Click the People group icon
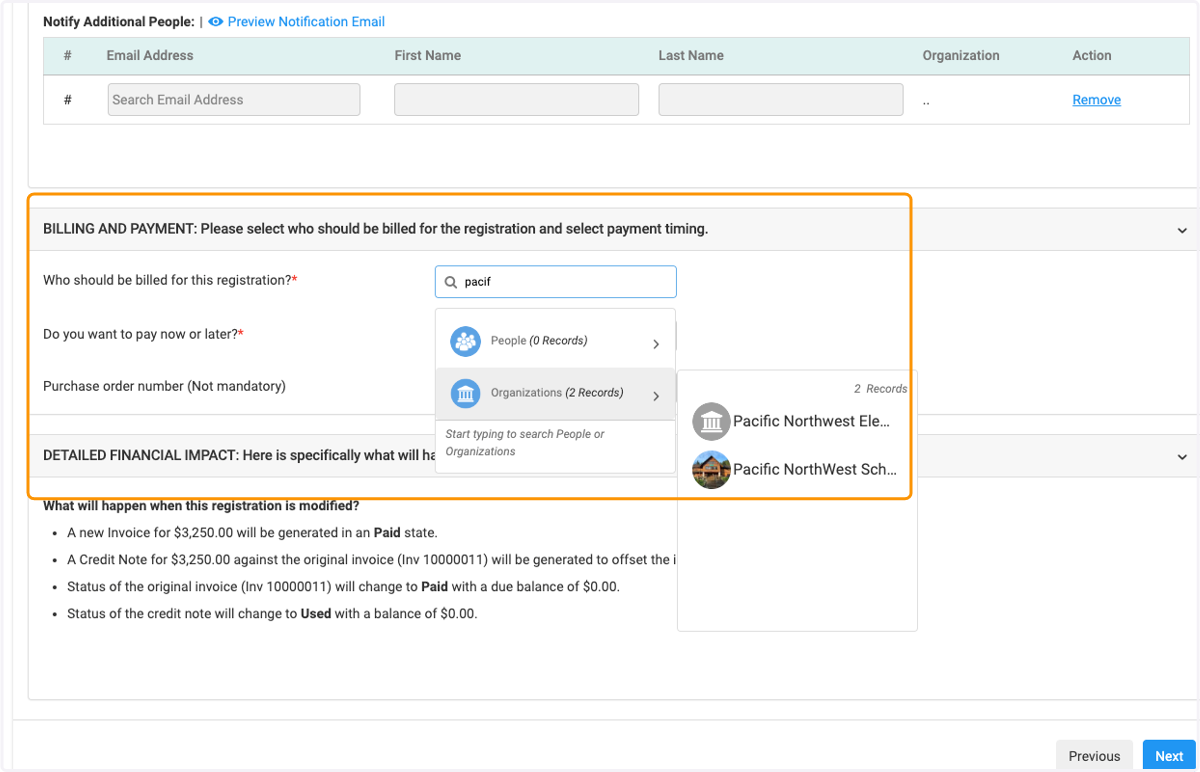The width and height of the screenshot is (1200, 772). tap(465, 342)
